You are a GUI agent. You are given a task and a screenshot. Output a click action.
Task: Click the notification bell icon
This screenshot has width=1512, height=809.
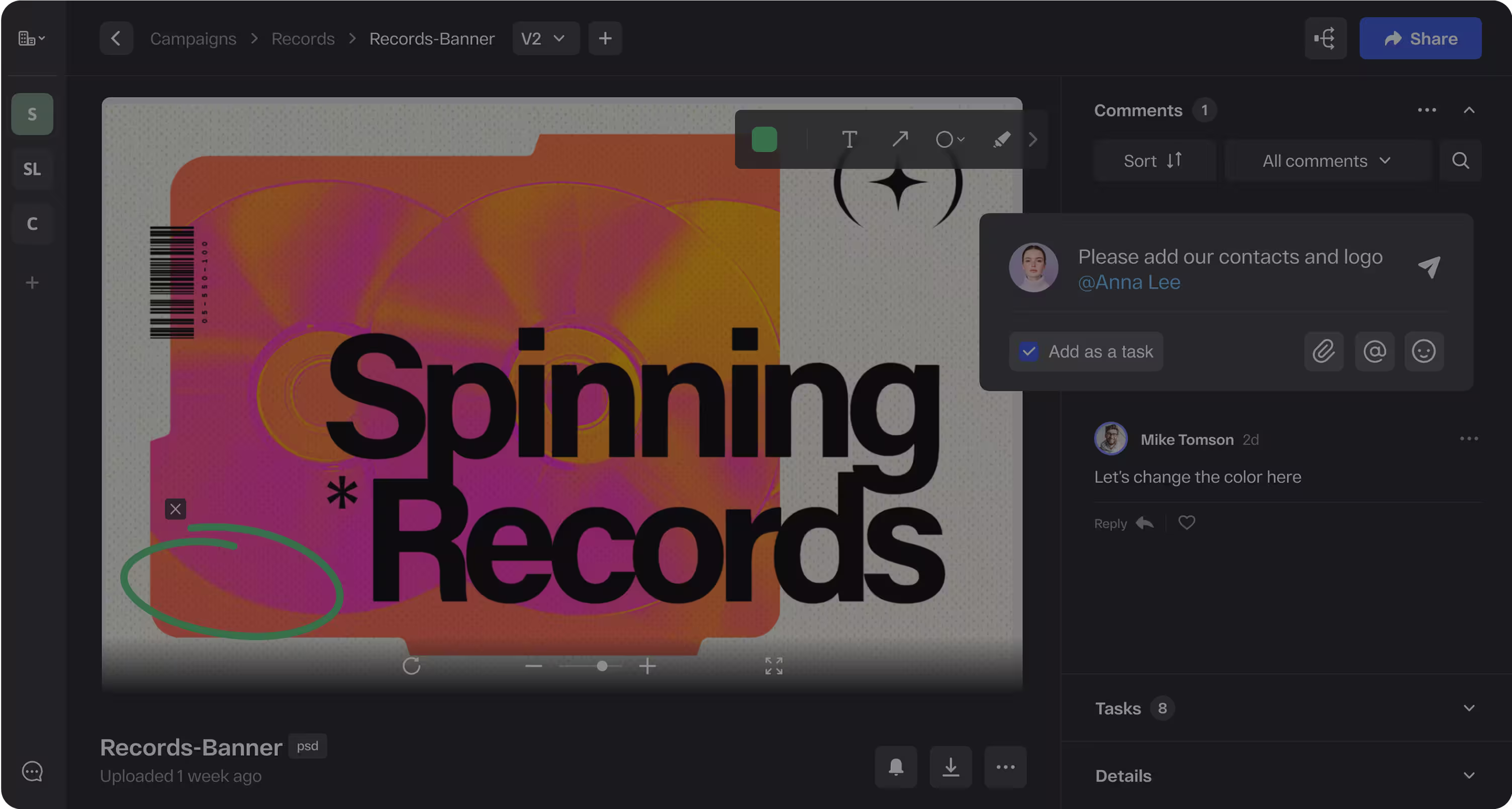[896, 767]
